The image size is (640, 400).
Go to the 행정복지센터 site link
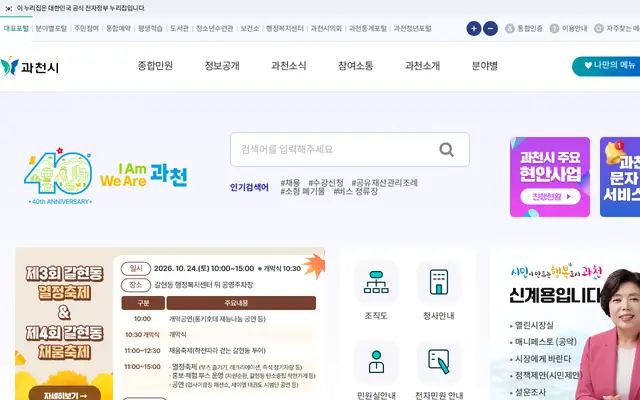[x=285, y=29]
